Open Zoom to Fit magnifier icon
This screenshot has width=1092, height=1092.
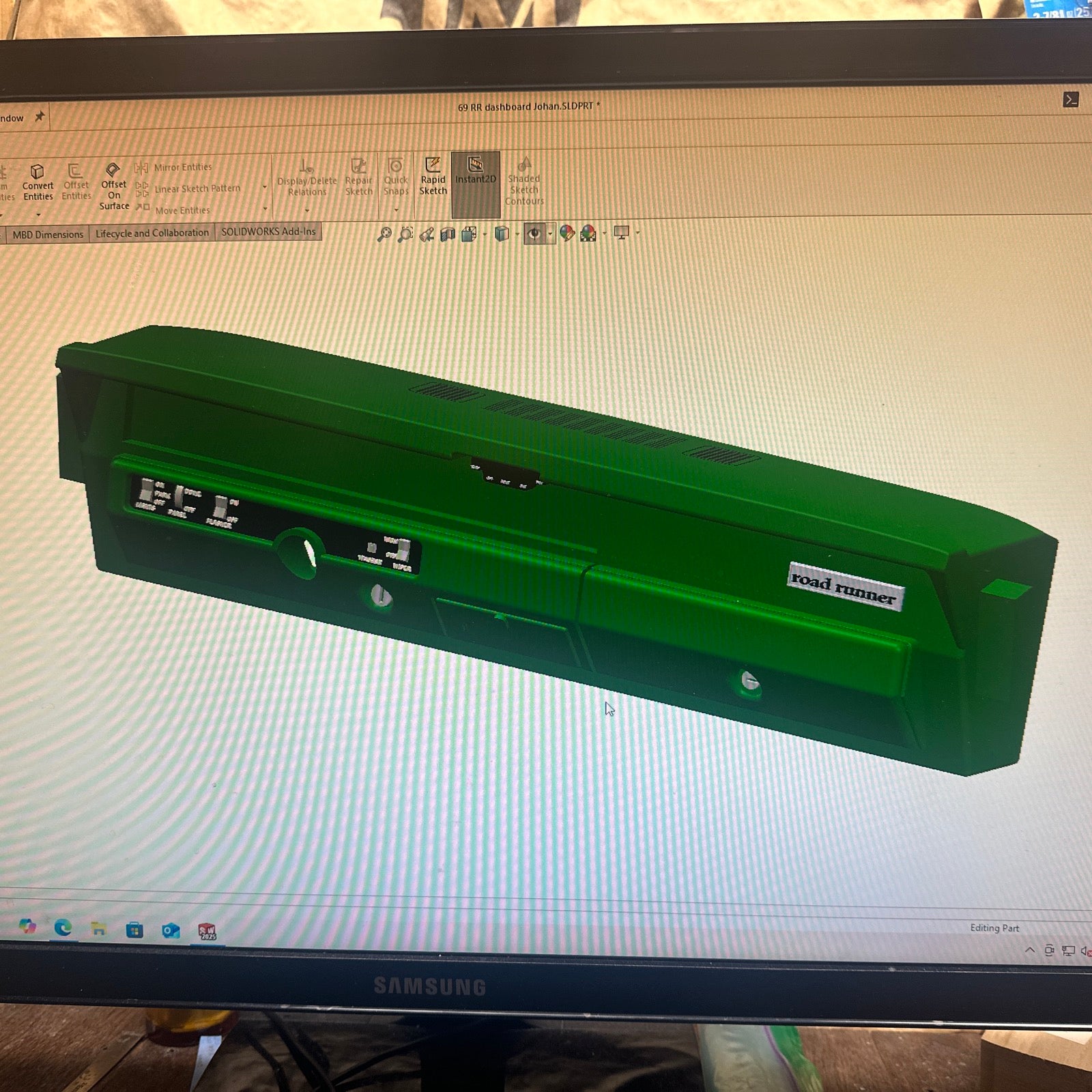coord(384,235)
